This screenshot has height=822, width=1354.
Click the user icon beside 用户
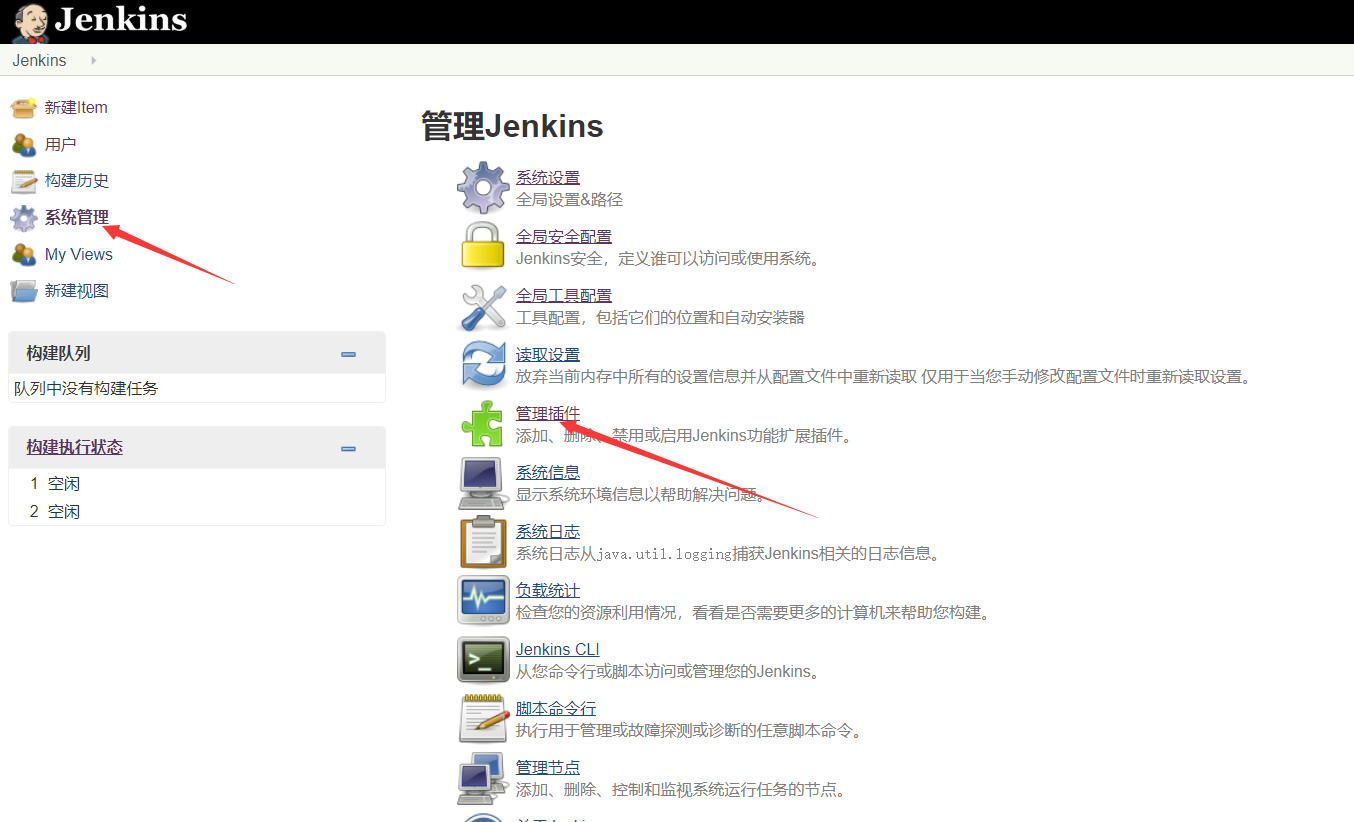(22, 143)
